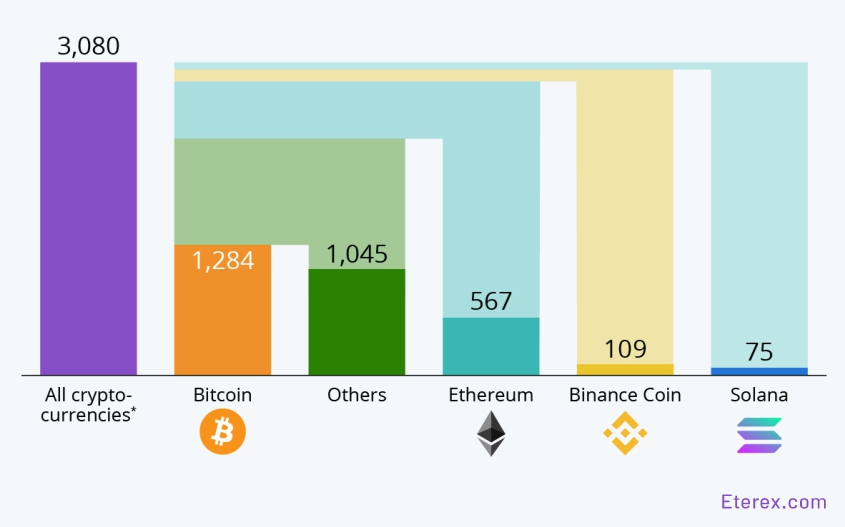
Task: Click the blue Solana bar
Action: tap(759, 371)
